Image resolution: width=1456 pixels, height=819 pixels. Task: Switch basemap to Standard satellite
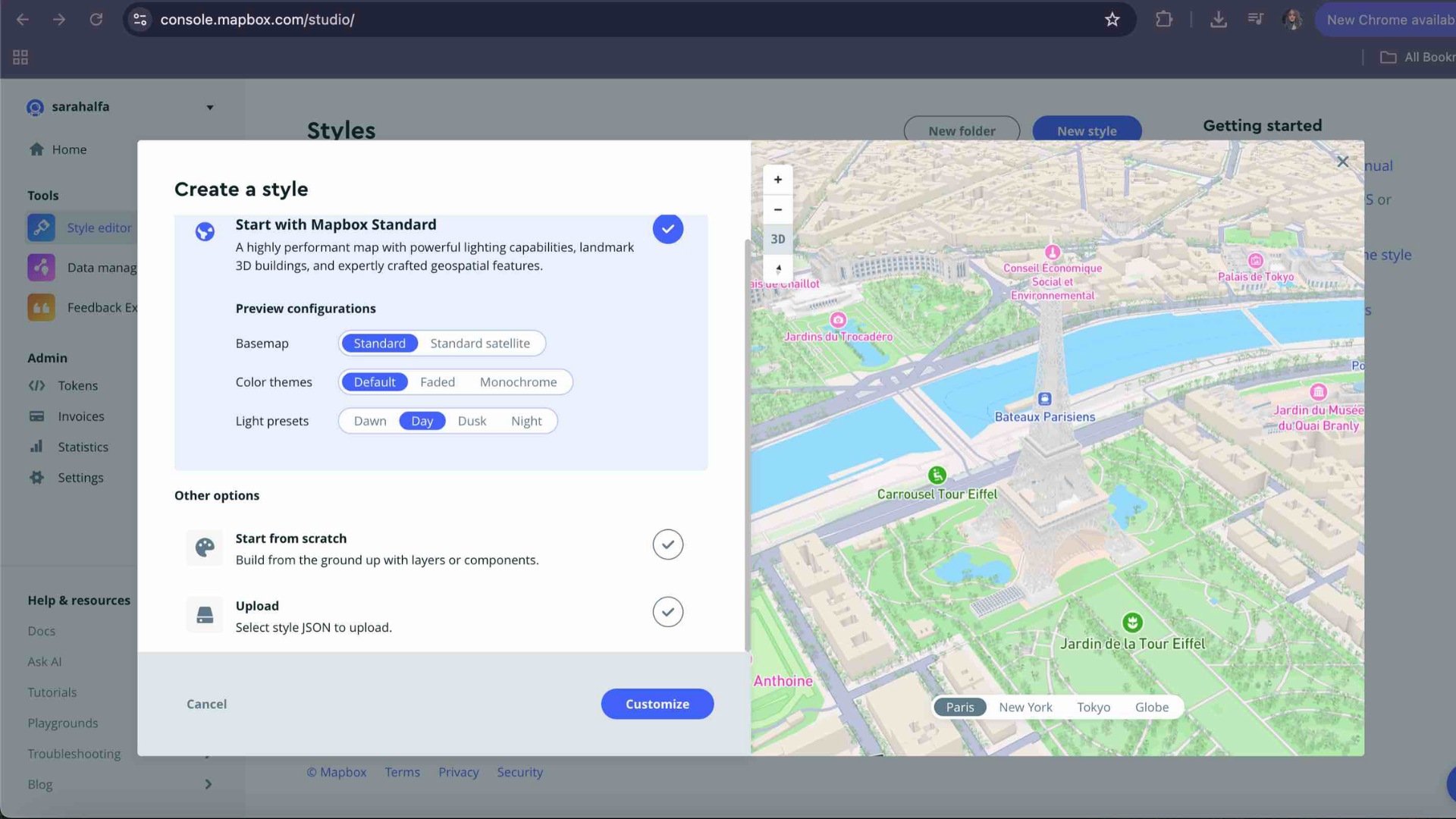pos(480,344)
